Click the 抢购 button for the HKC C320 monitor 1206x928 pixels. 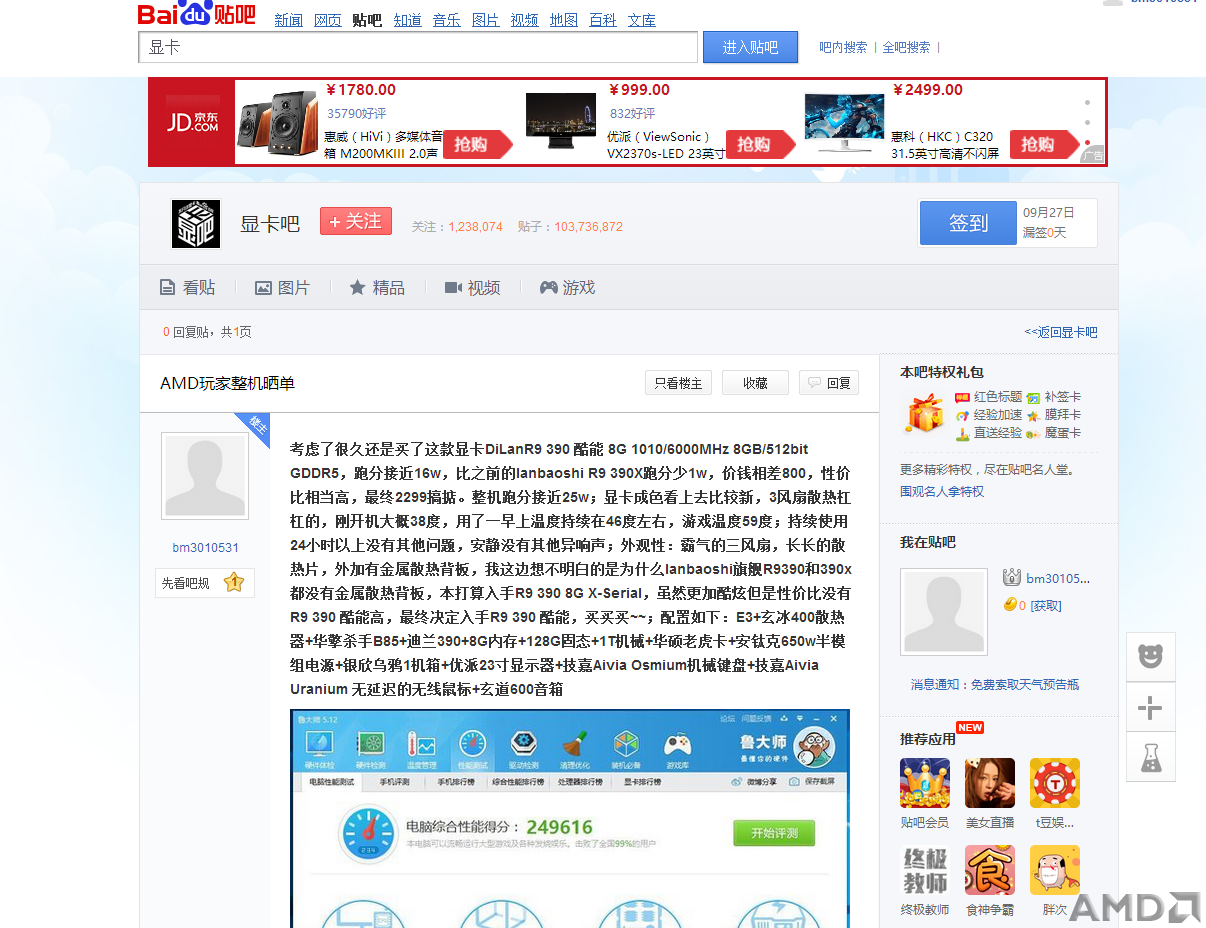pyautogui.click(x=1043, y=145)
